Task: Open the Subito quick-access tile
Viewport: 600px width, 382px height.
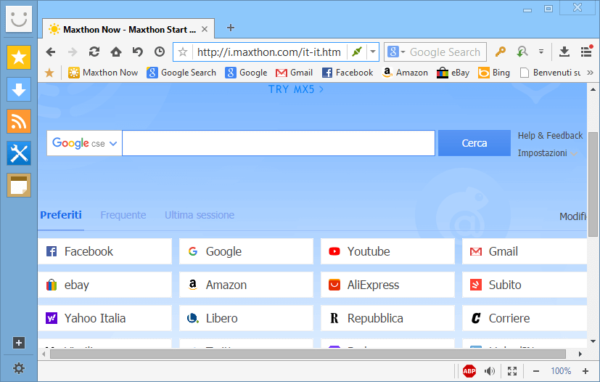Action: (524, 285)
